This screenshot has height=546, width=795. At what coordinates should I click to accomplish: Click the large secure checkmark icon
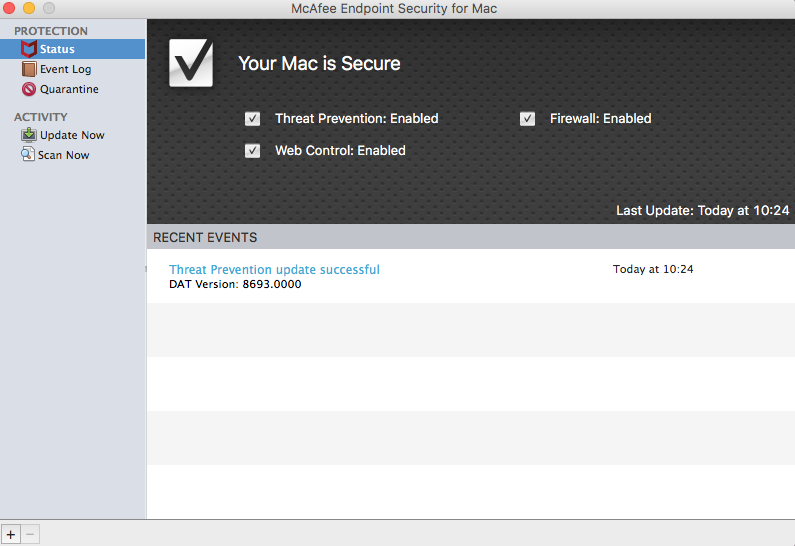[x=191, y=63]
